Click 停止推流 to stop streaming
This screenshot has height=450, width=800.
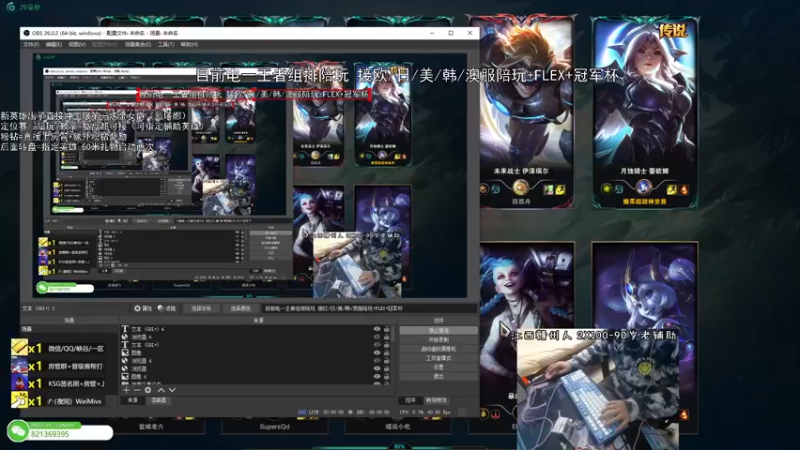[x=439, y=331]
